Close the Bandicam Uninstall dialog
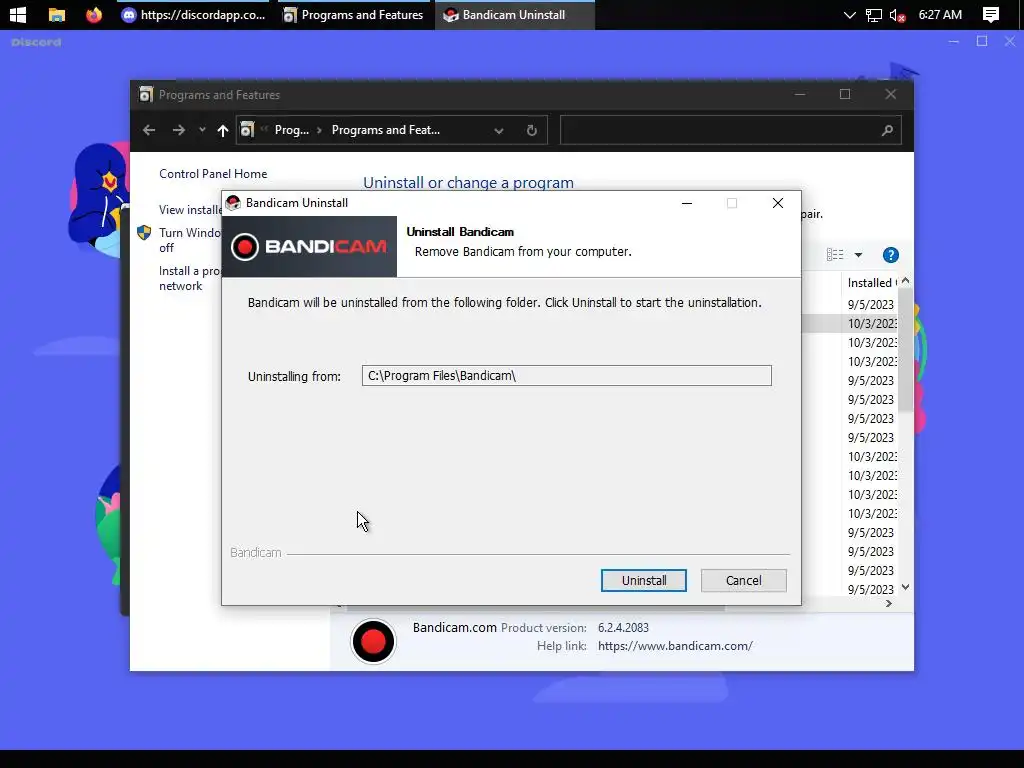 (777, 203)
